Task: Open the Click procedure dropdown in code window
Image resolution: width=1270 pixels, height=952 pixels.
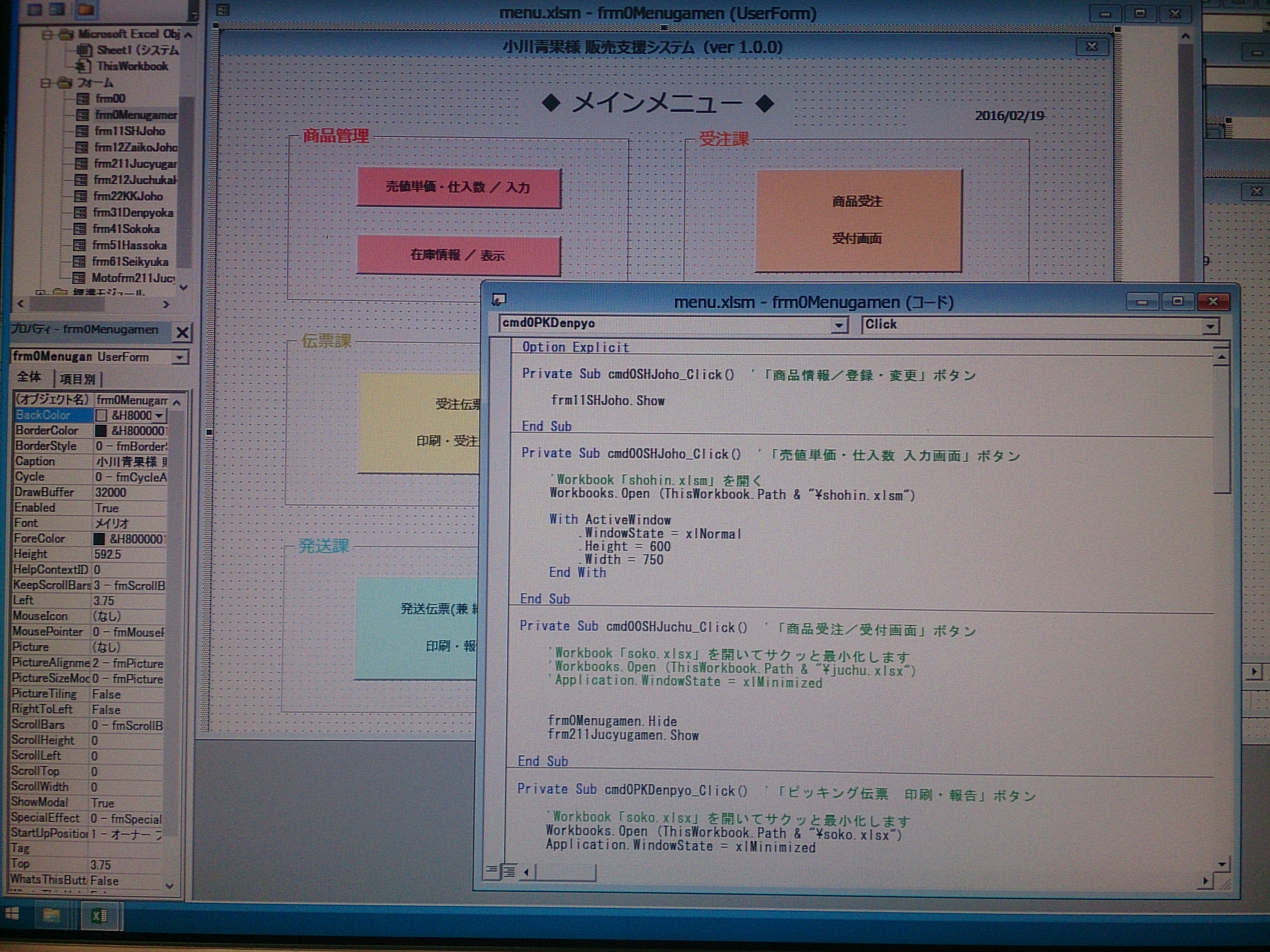Action: pos(1210,327)
